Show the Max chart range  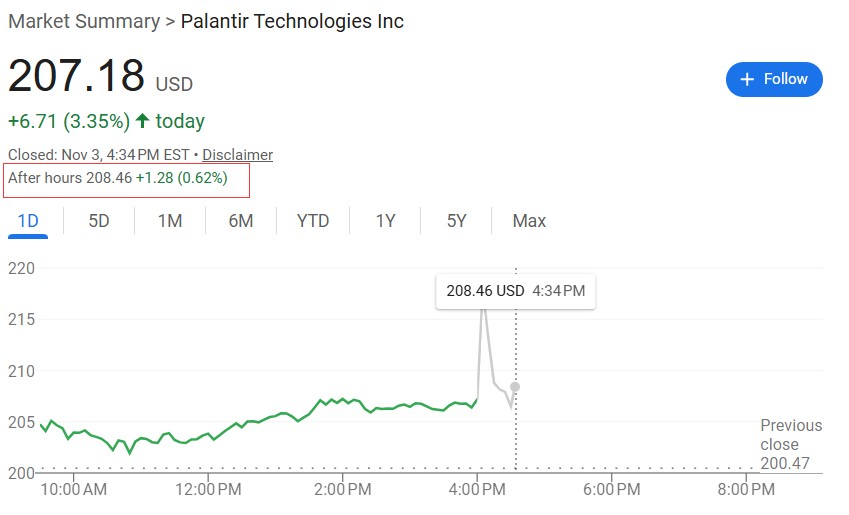pyautogui.click(x=529, y=221)
